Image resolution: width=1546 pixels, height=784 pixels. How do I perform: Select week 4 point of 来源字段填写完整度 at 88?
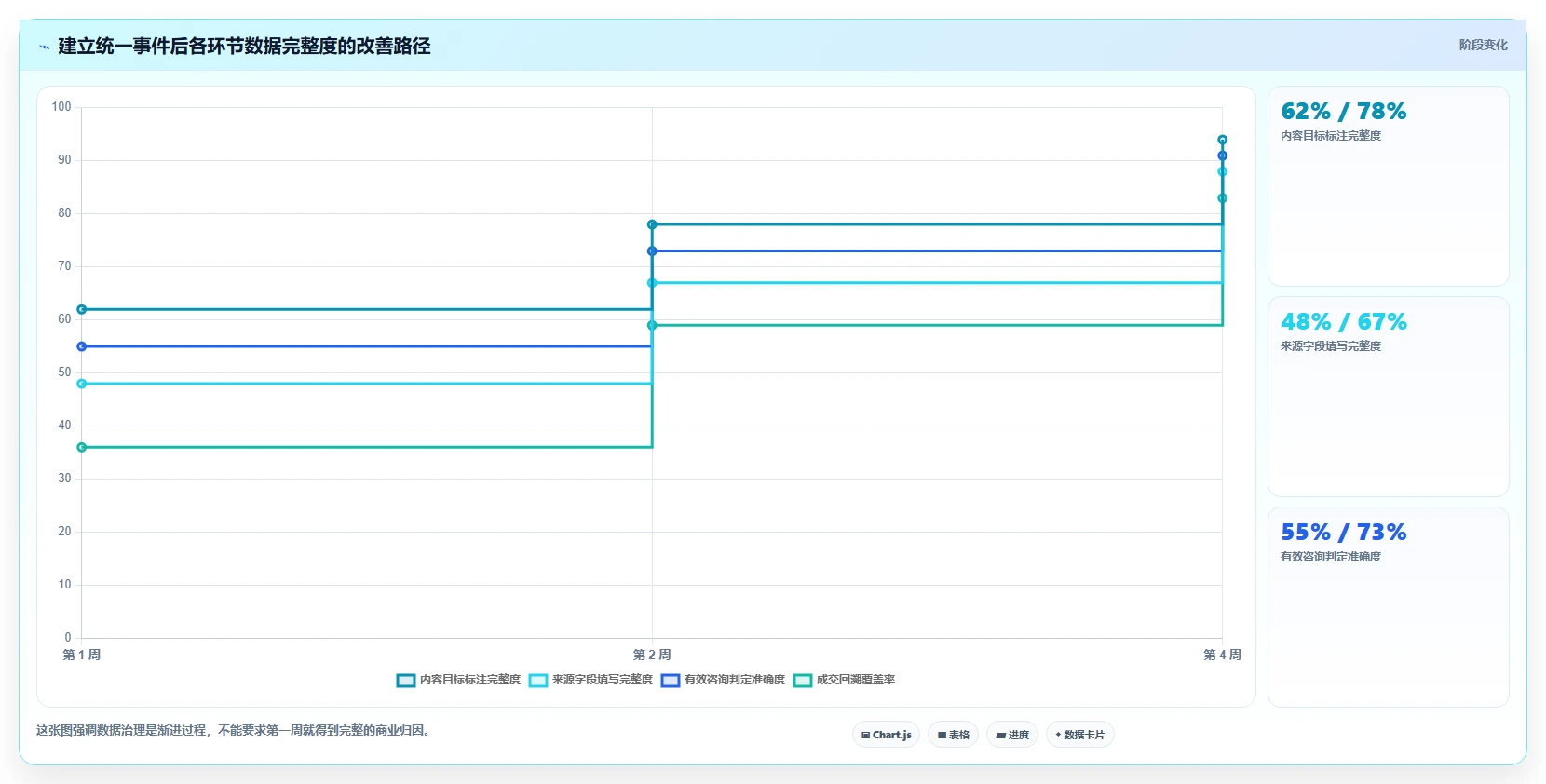[x=1223, y=171]
